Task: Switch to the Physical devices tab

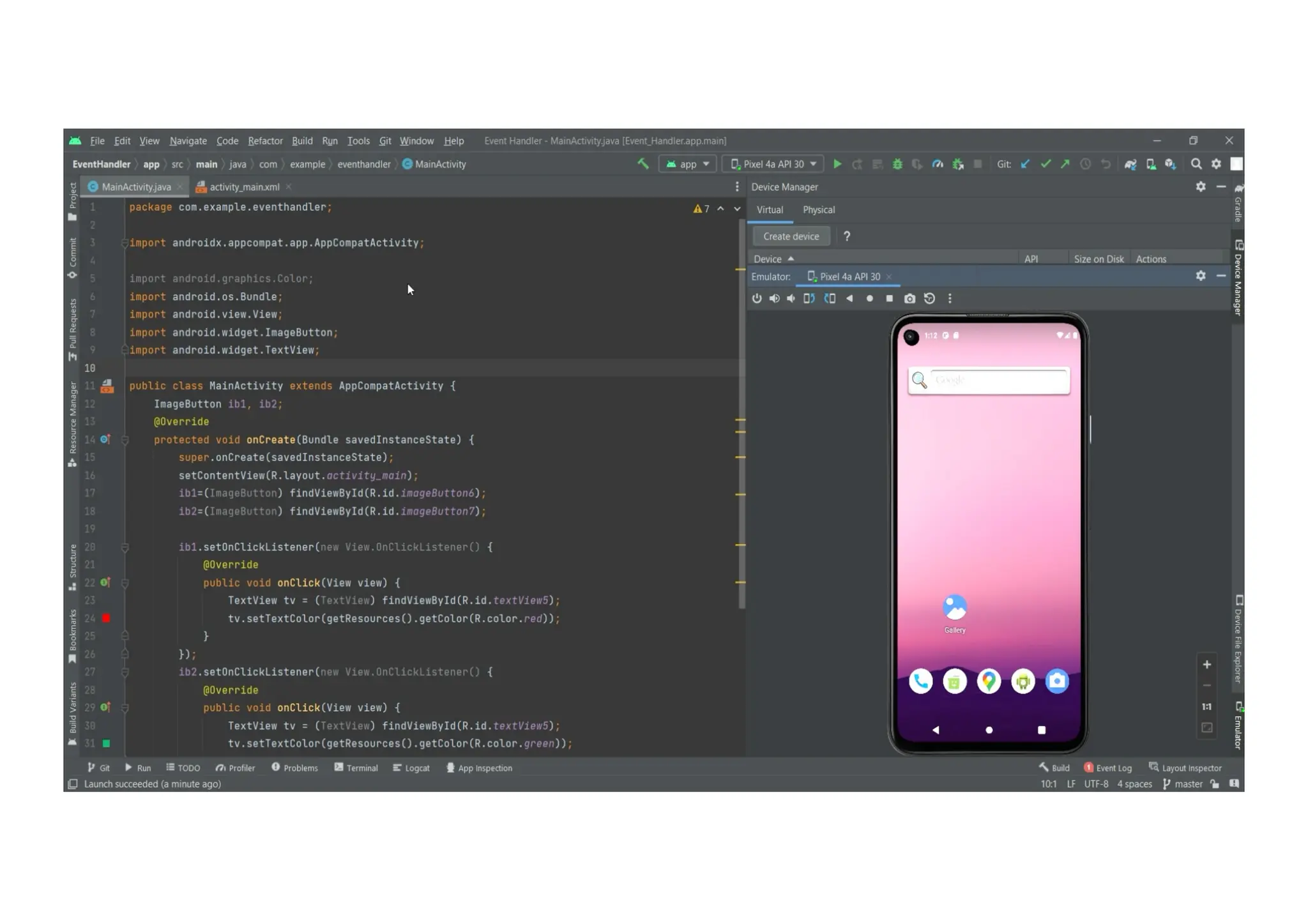Action: click(818, 210)
